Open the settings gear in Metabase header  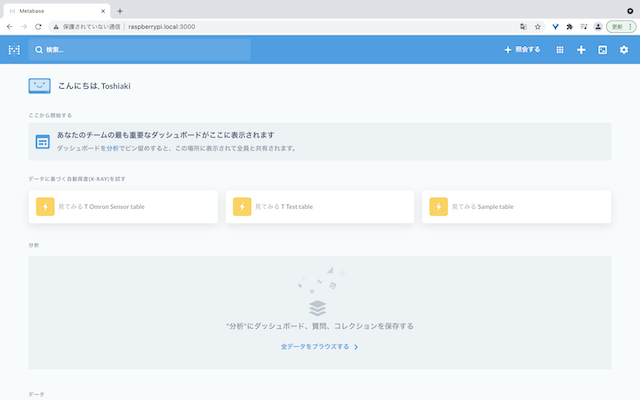click(x=624, y=50)
